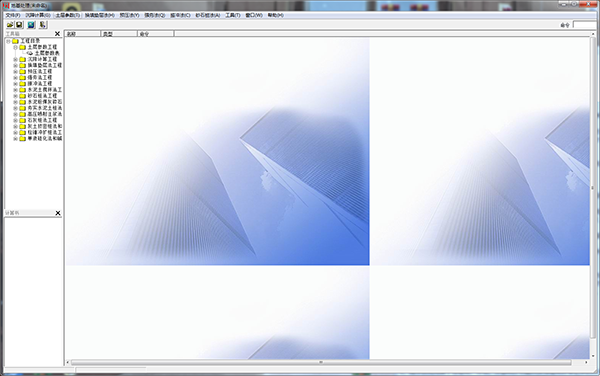Expand the 强夯法工程 folder node
Viewport: 600px width, 376px height.
tap(15, 78)
